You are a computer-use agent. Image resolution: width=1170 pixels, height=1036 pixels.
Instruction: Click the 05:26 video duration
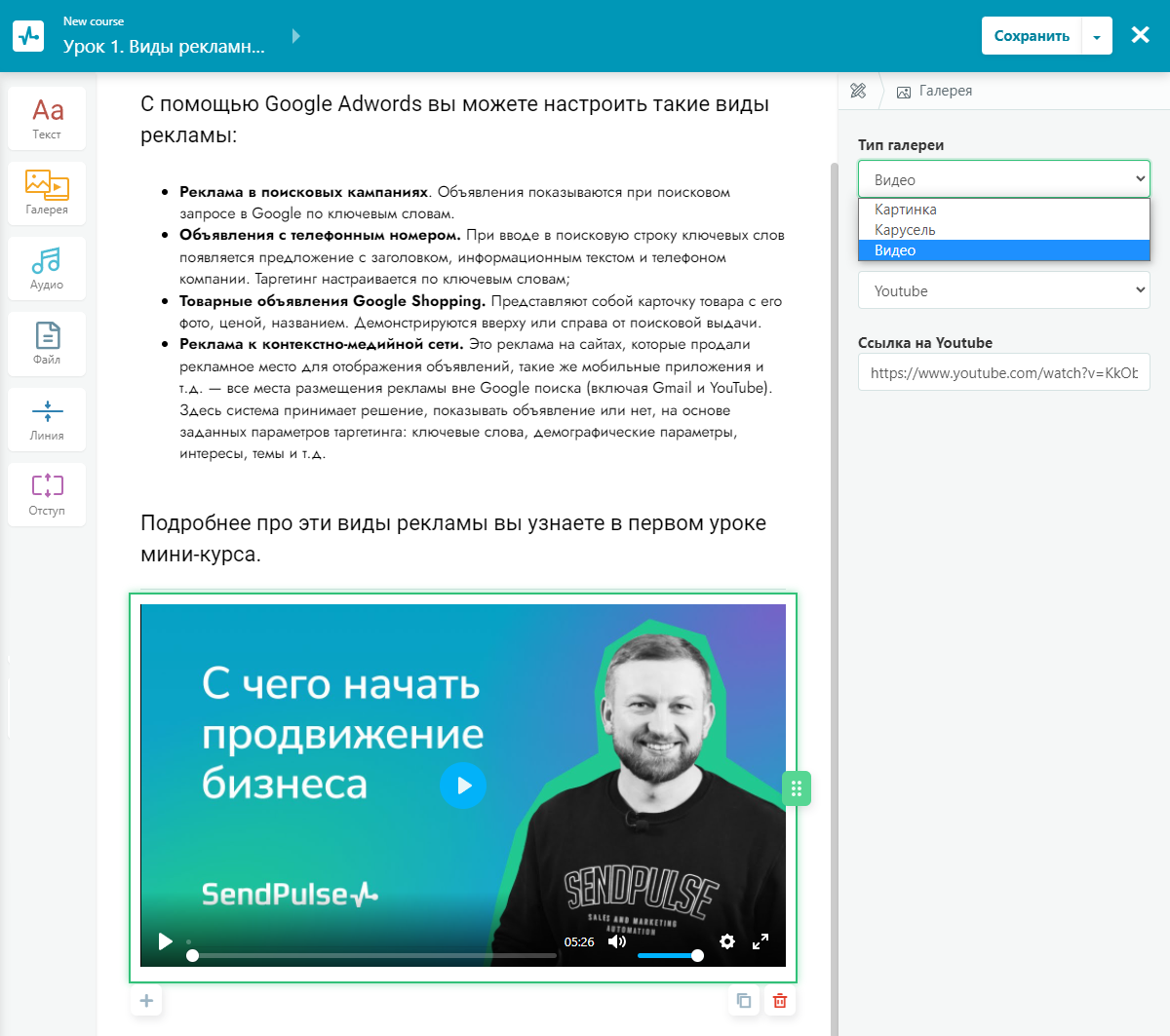[579, 941]
